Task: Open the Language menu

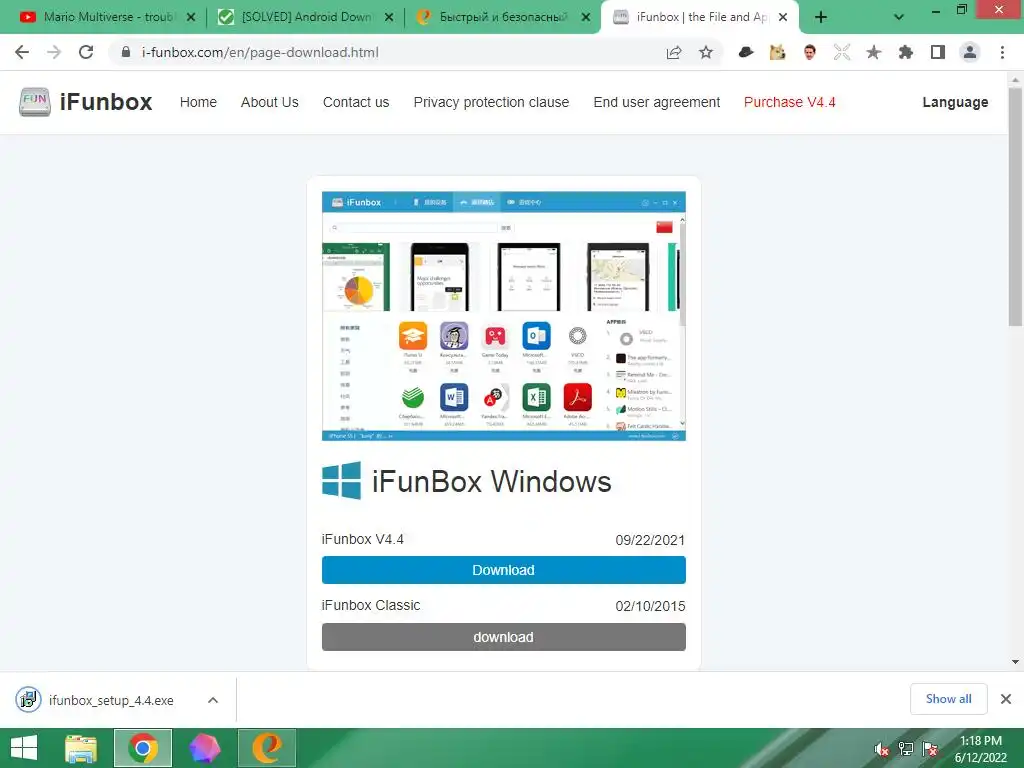Action: point(955,102)
